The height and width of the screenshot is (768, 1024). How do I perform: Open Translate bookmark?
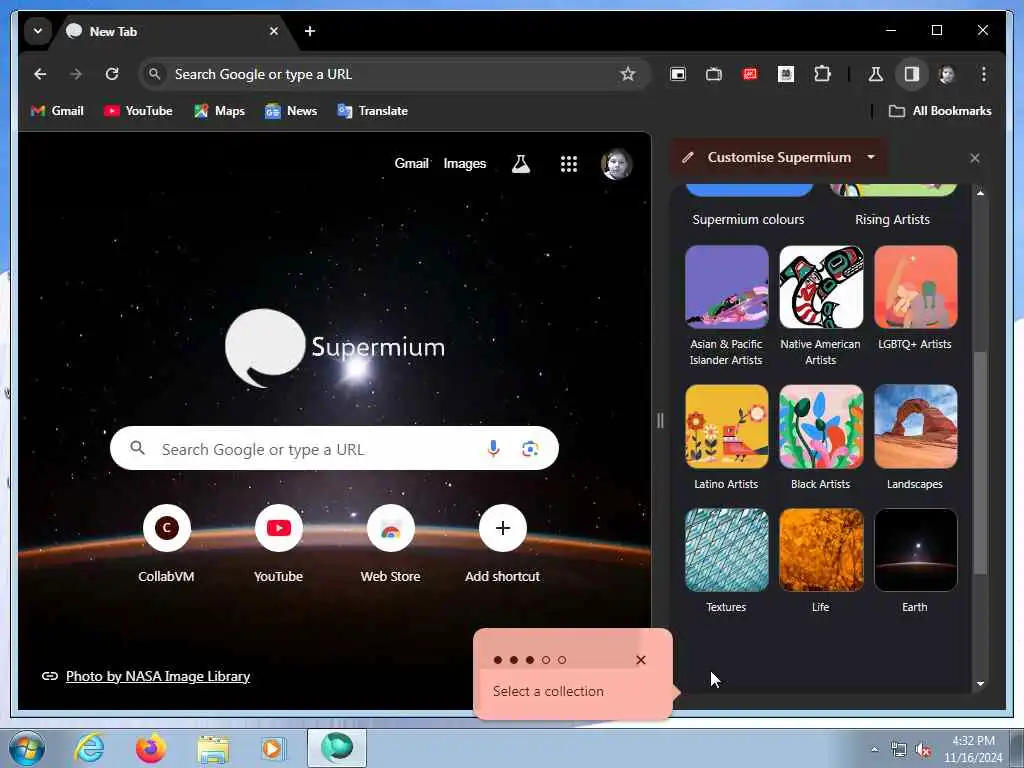pos(372,111)
